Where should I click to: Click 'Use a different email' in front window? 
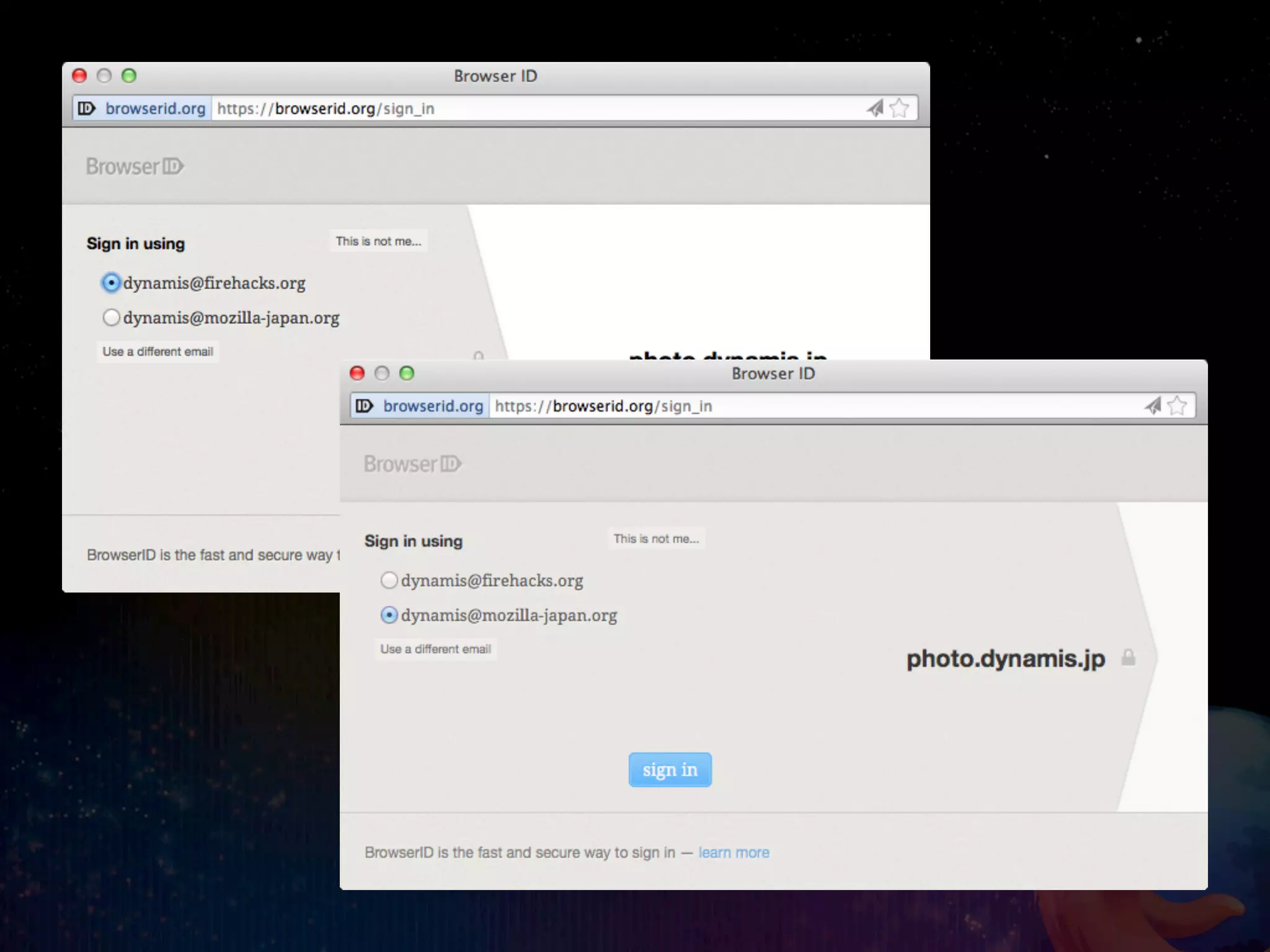pyautogui.click(x=435, y=649)
